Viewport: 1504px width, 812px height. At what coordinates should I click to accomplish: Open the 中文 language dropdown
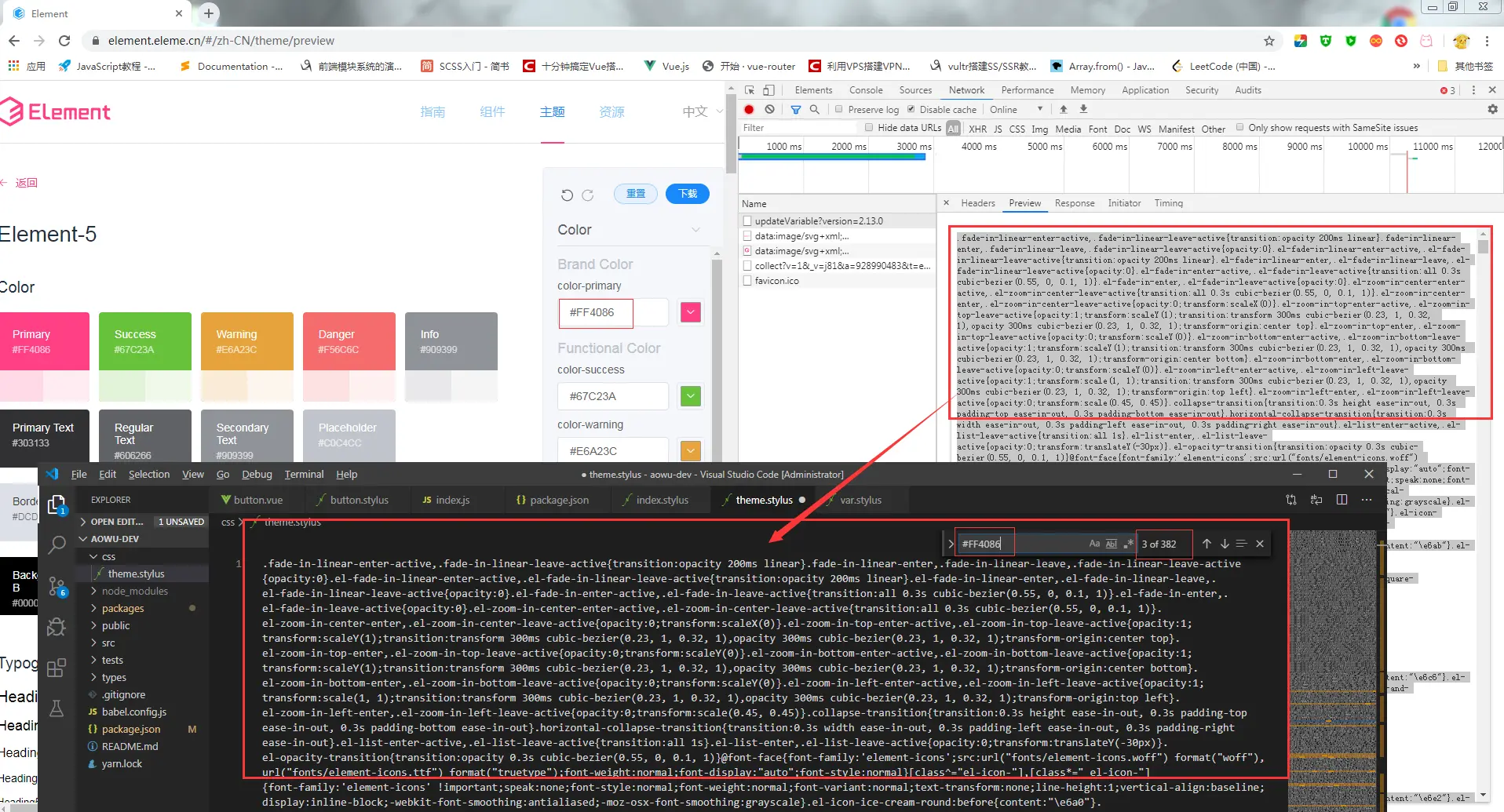pyautogui.click(x=703, y=112)
